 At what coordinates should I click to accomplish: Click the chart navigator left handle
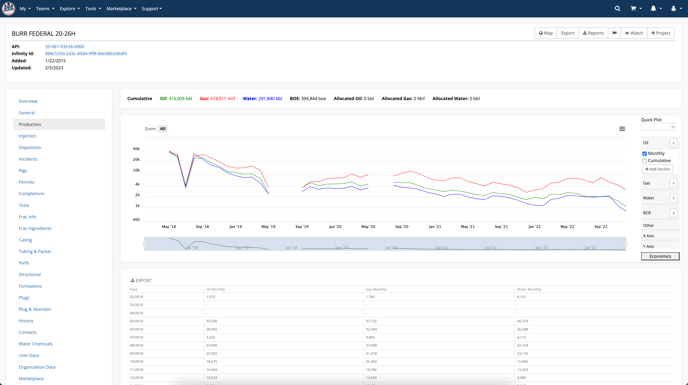[144, 244]
